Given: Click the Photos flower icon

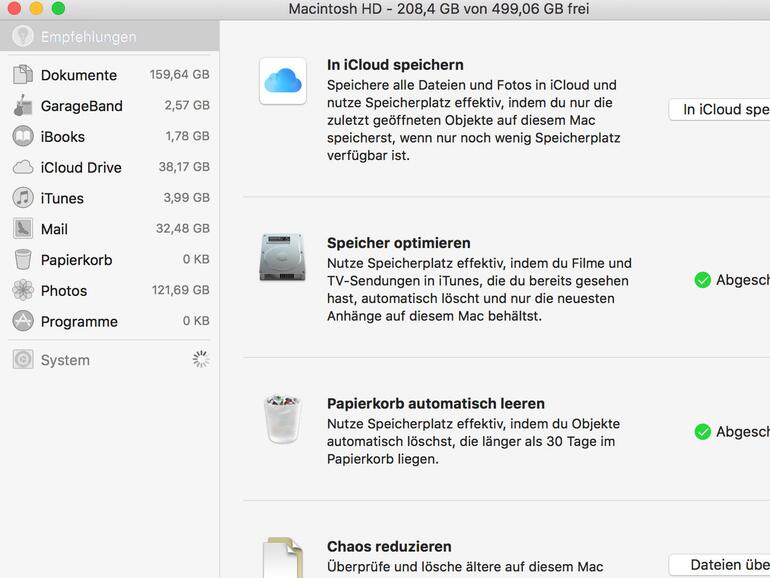Looking at the screenshot, I should 23,290.
